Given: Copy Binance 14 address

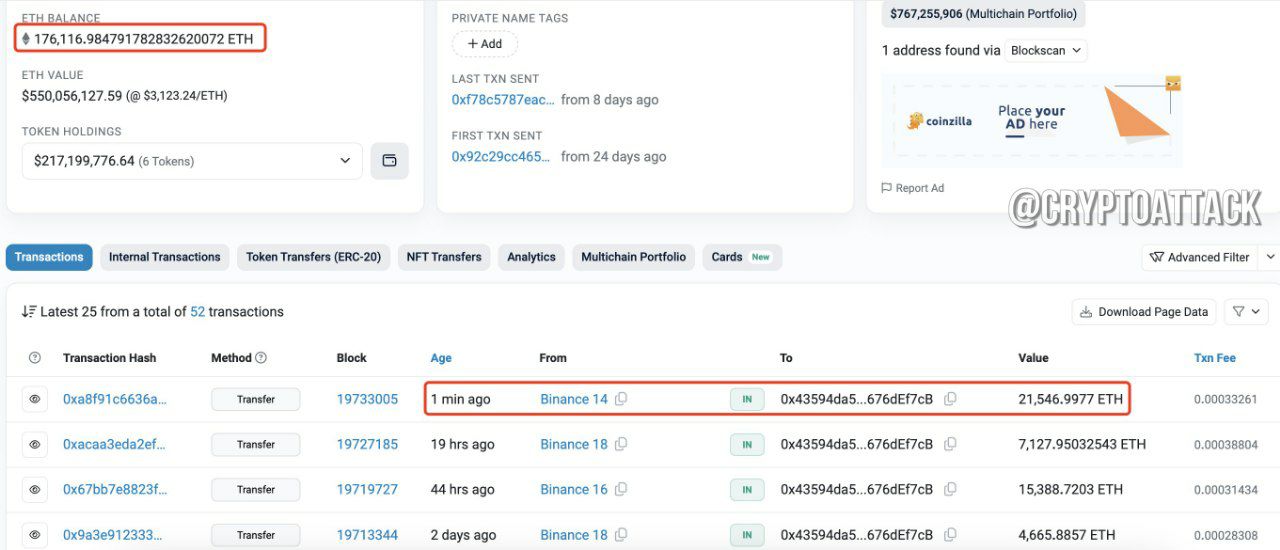Looking at the screenshot, I should pyautogui.click(x=621, y=399).
